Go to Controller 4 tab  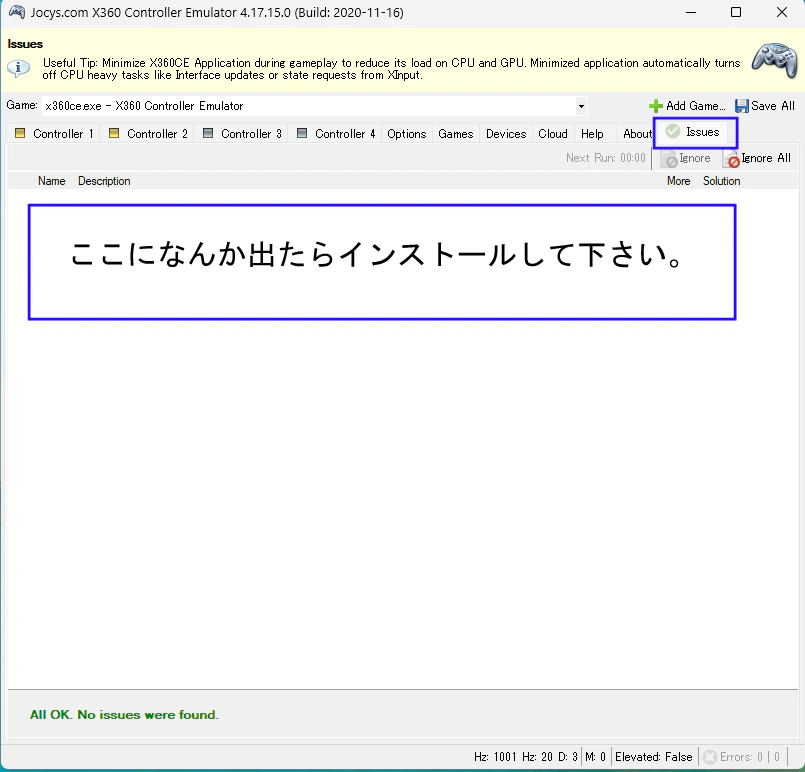(336, 133)
